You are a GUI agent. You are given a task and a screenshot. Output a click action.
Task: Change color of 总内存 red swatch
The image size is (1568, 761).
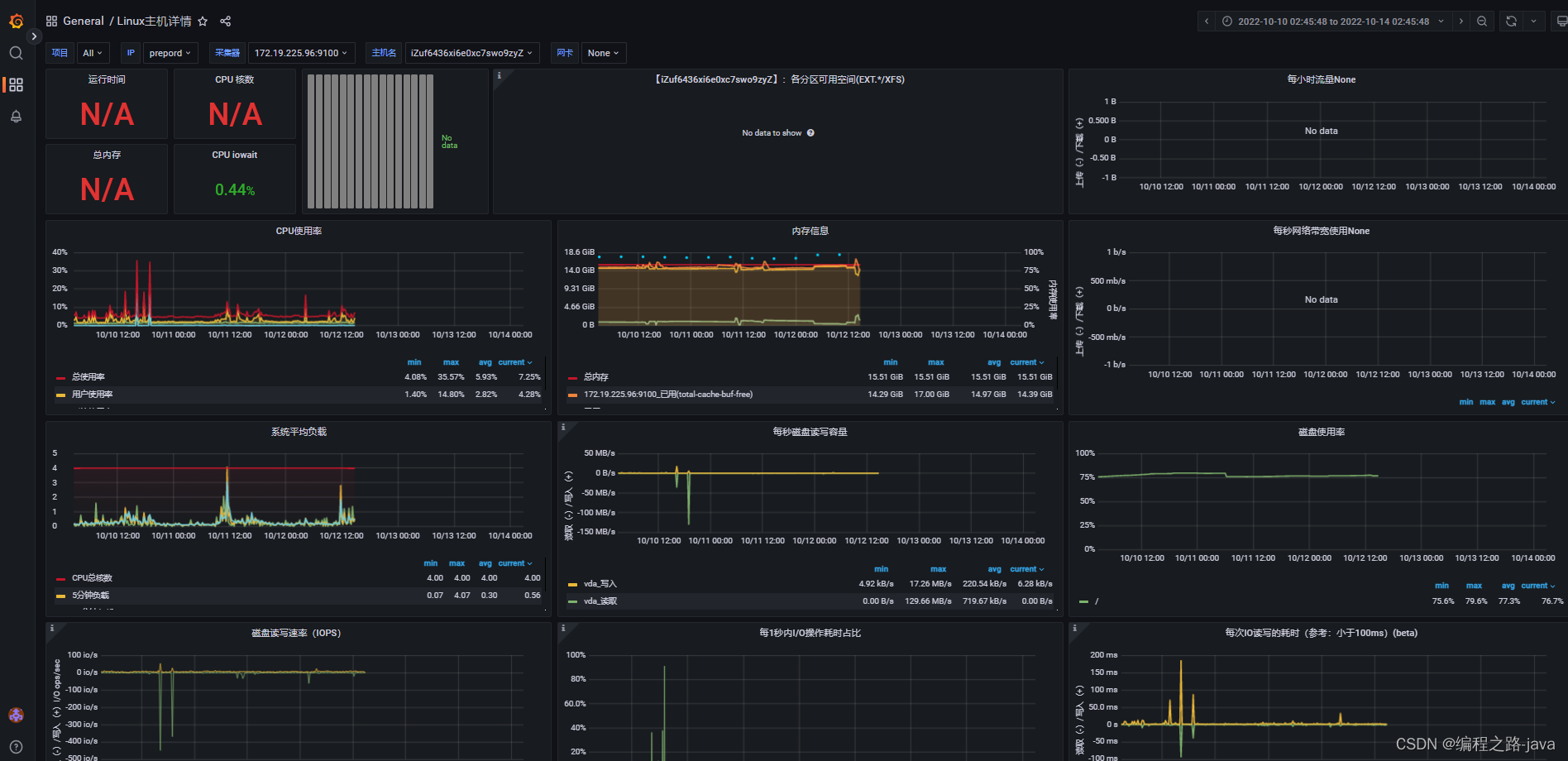pyautogui.click(x=572, y=377)
